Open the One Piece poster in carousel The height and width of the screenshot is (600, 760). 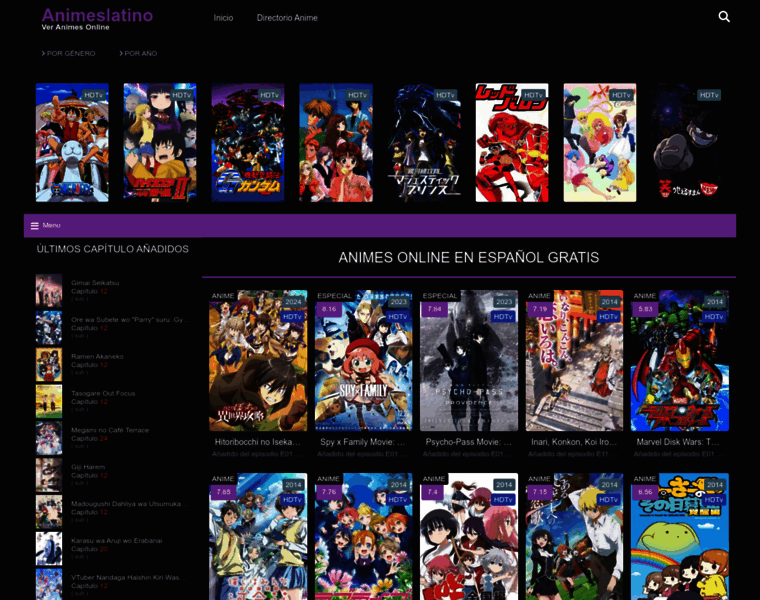coord(72,142)
